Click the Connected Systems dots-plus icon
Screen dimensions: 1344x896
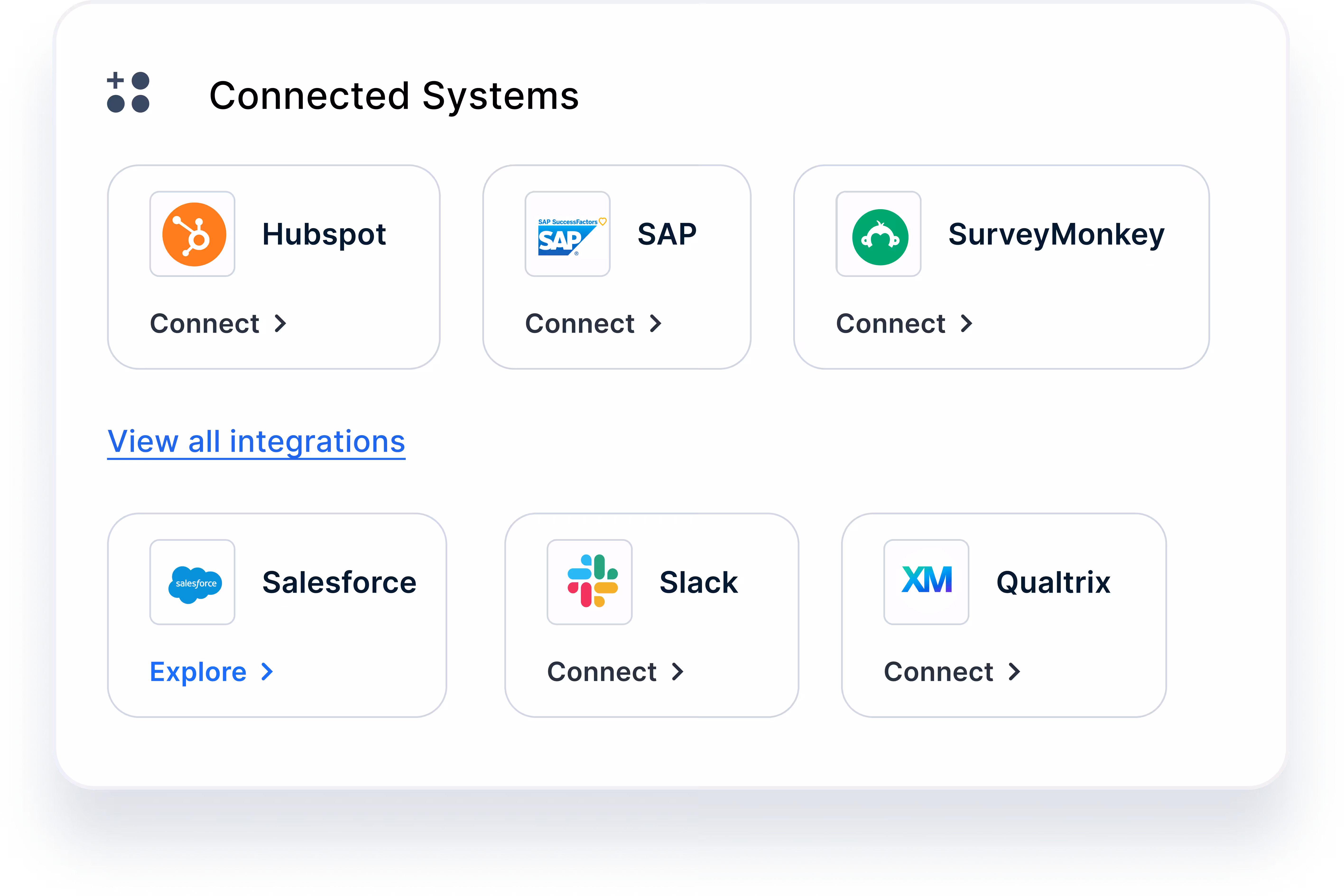coord(129,92)
